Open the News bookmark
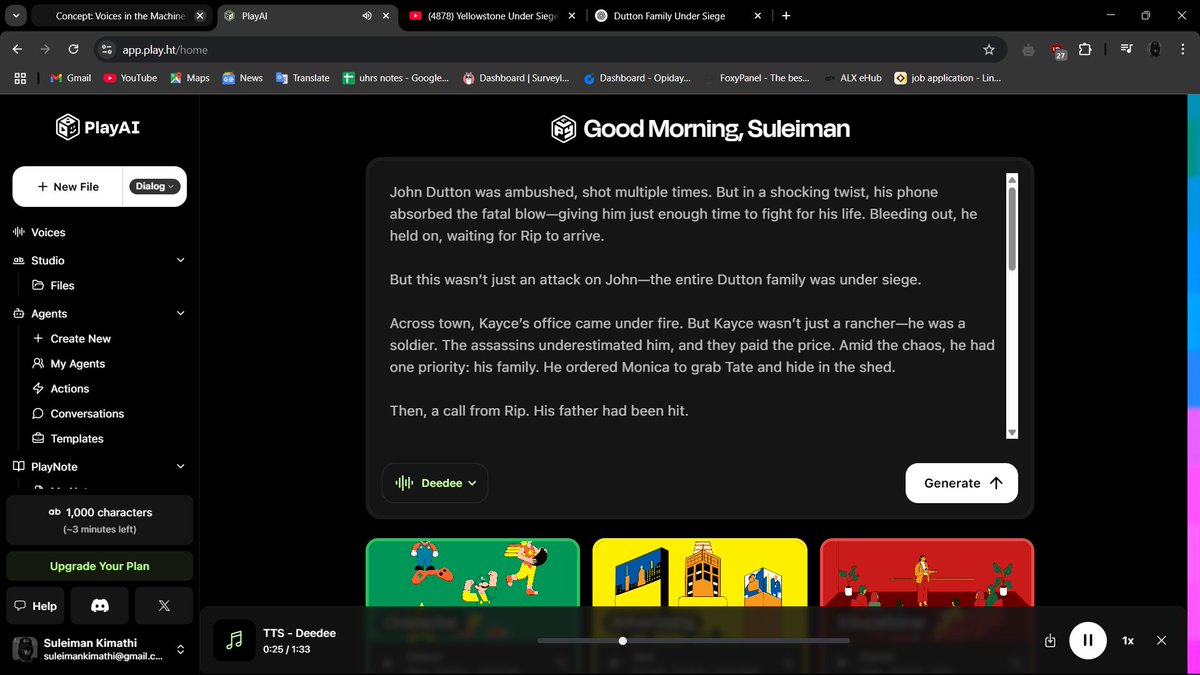This screenshot has height=675, width=1200. coord(242,78)
